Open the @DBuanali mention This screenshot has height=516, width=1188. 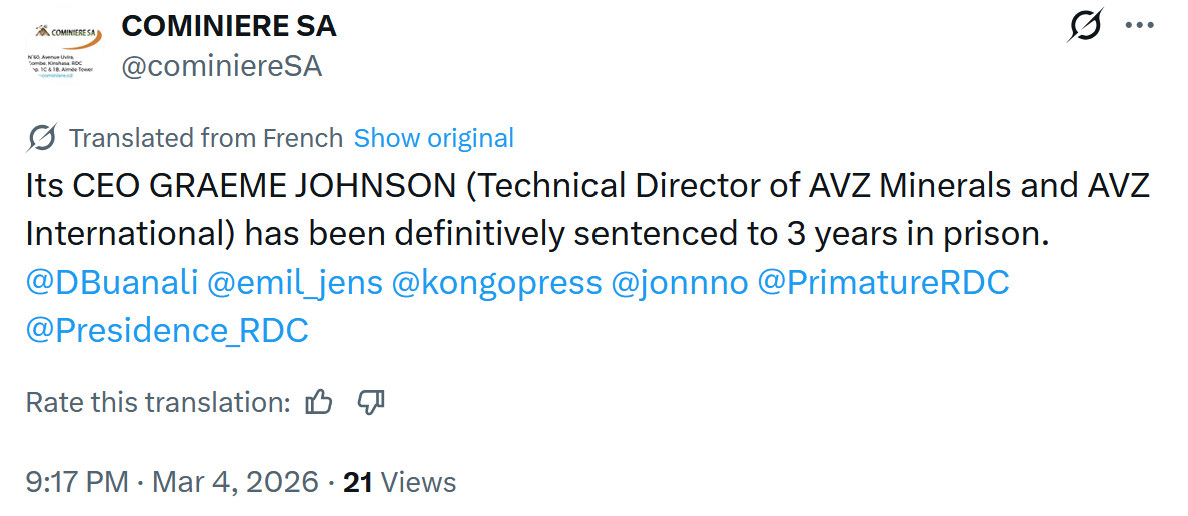pyautogui.click(x=111, y=283)
